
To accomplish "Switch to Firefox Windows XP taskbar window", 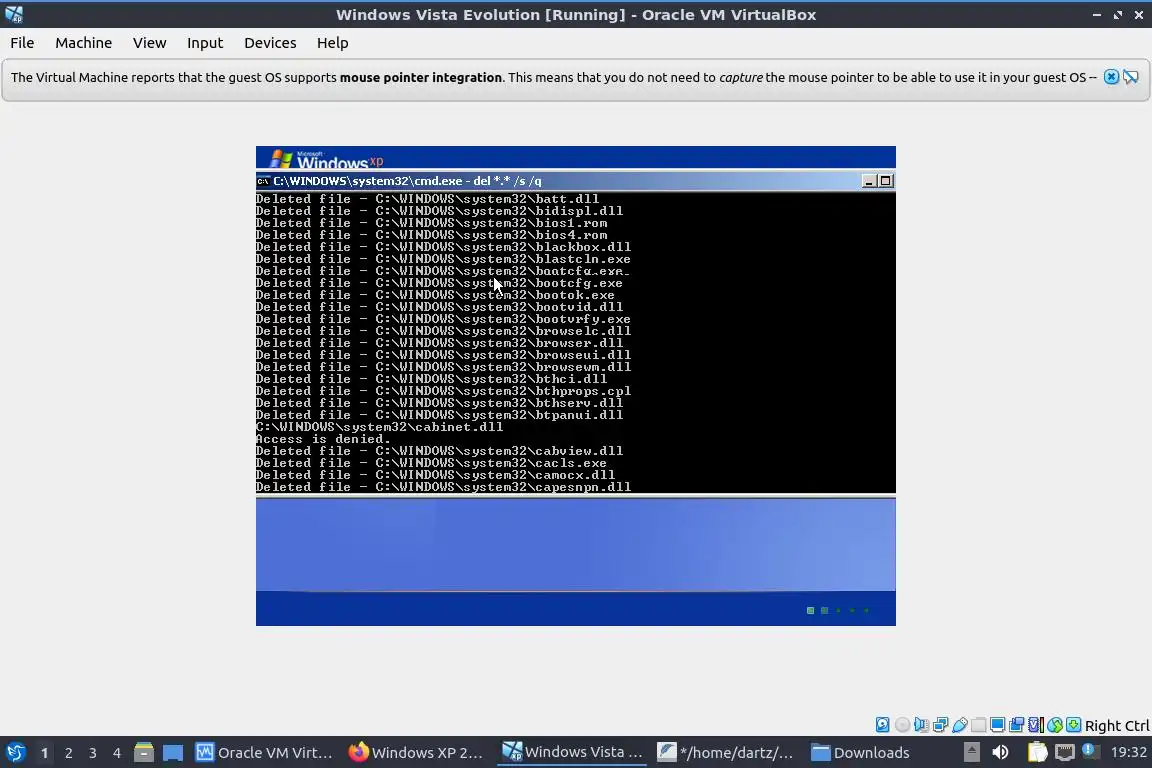I will click(417, 753).
